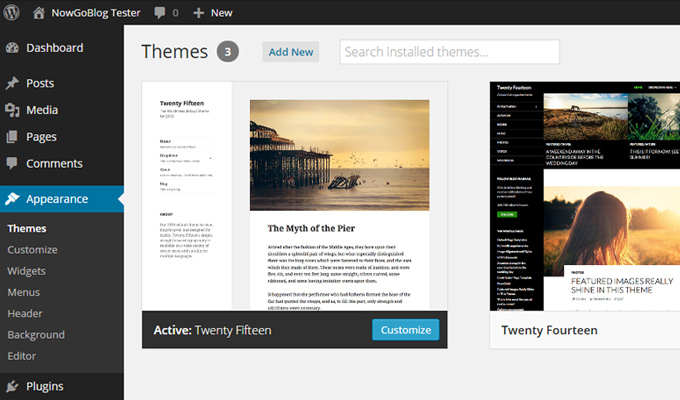Click the Pages icon in sidebar
The width and height of the screenshot is (680, 400).
pos(12,137)
